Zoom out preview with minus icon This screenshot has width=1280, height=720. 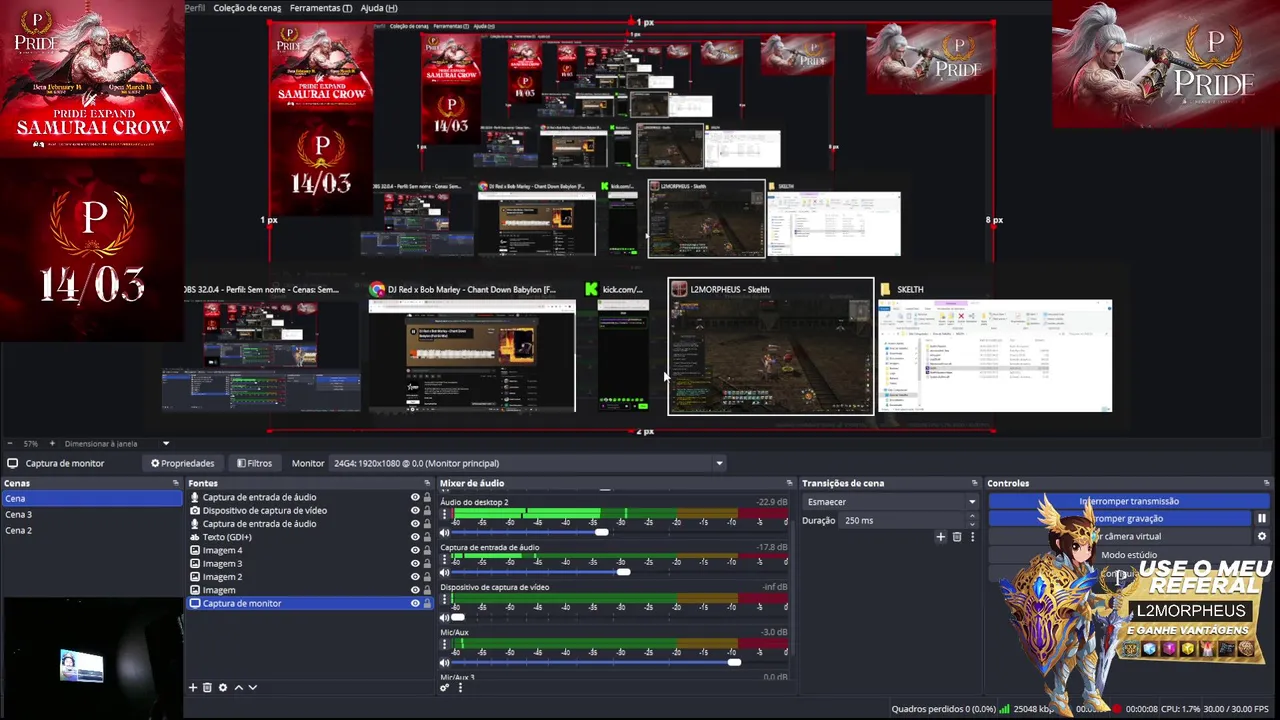click(10, 443)
